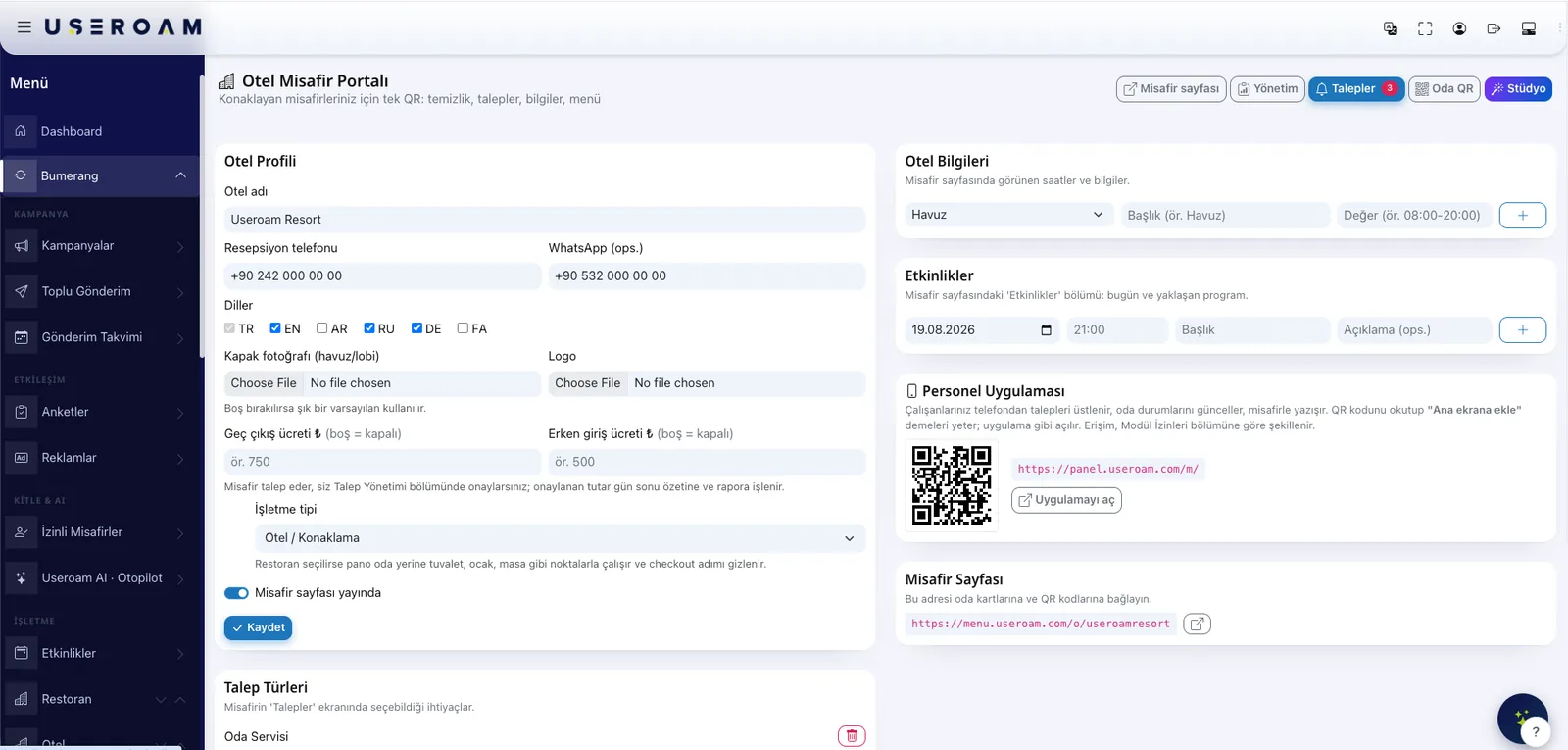Expand the Kampanyalar submenu chevron
The height and width of the screenshot is (750, 1568).
[x=180, y=247]
